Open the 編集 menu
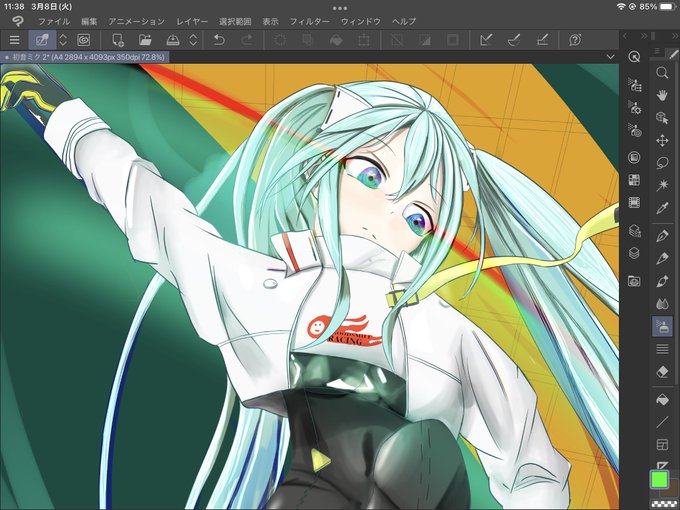680x510 pixels. click(x=89, y=21)
